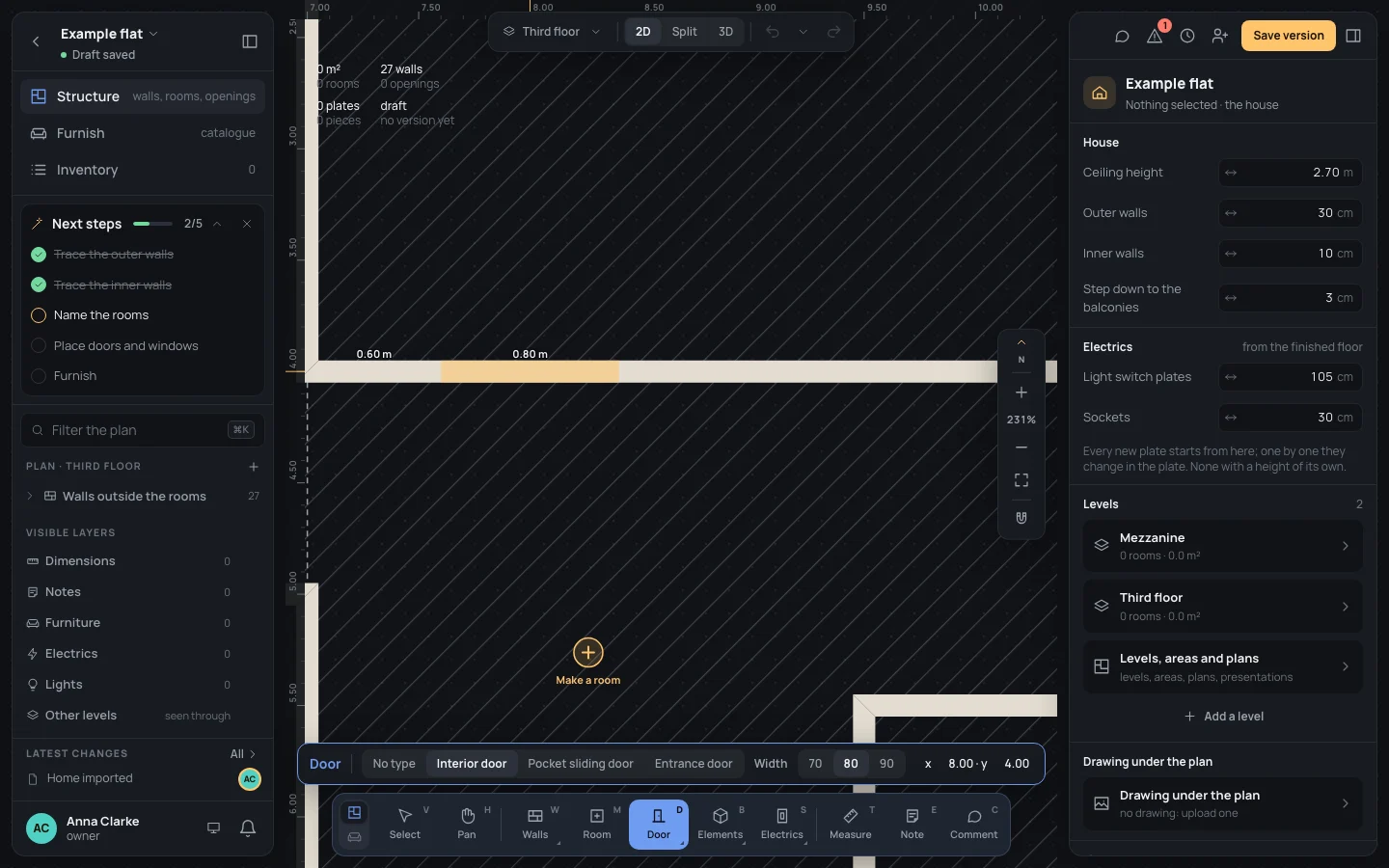Click Add a level
1389x868 pixels.
pos(1223,717)
